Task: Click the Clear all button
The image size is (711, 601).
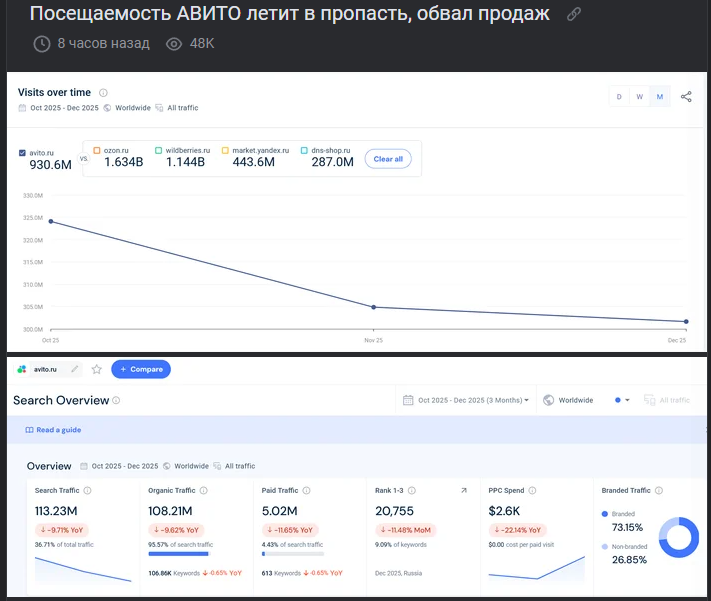Action: tap(388, 159)
